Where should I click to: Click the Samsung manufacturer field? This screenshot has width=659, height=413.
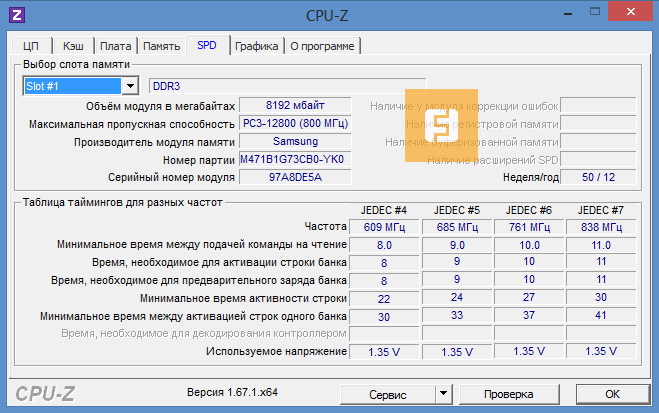[x=294, y=142]
